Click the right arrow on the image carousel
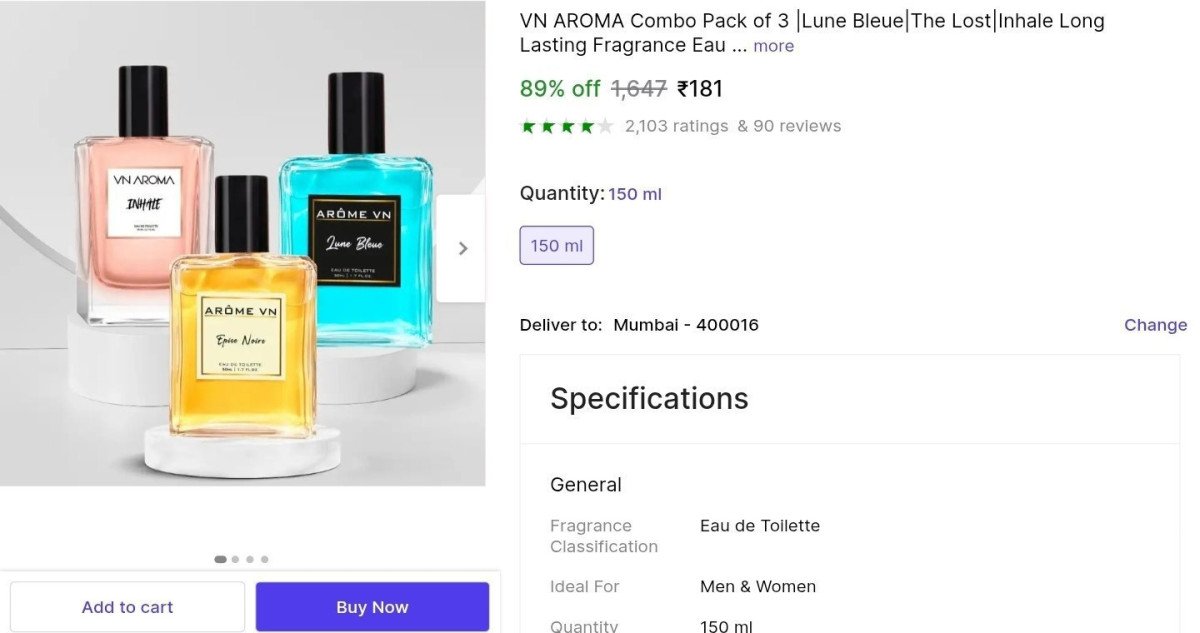 tap(461, 248)
